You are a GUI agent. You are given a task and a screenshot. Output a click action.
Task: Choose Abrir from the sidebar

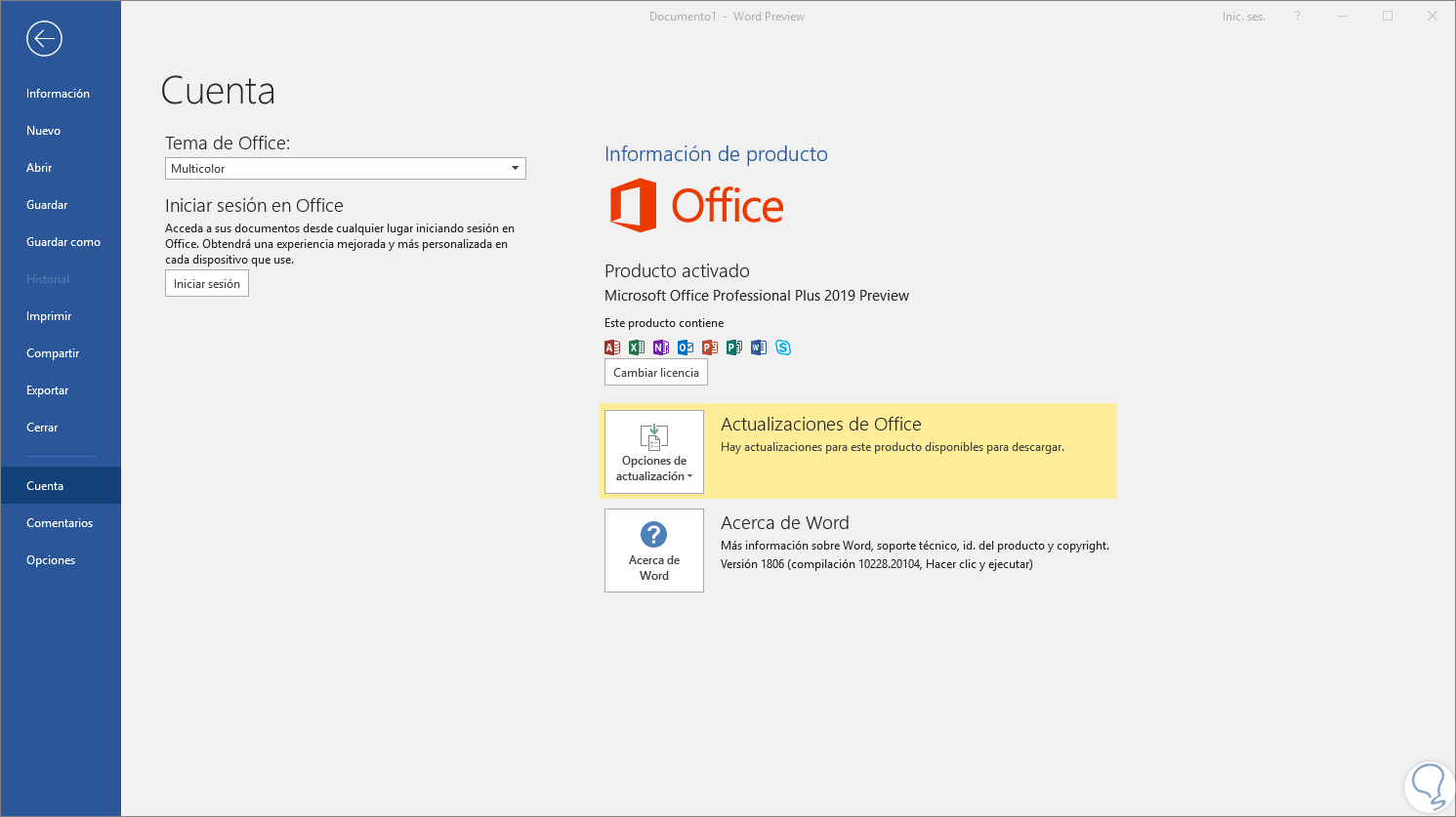(39, 168)
